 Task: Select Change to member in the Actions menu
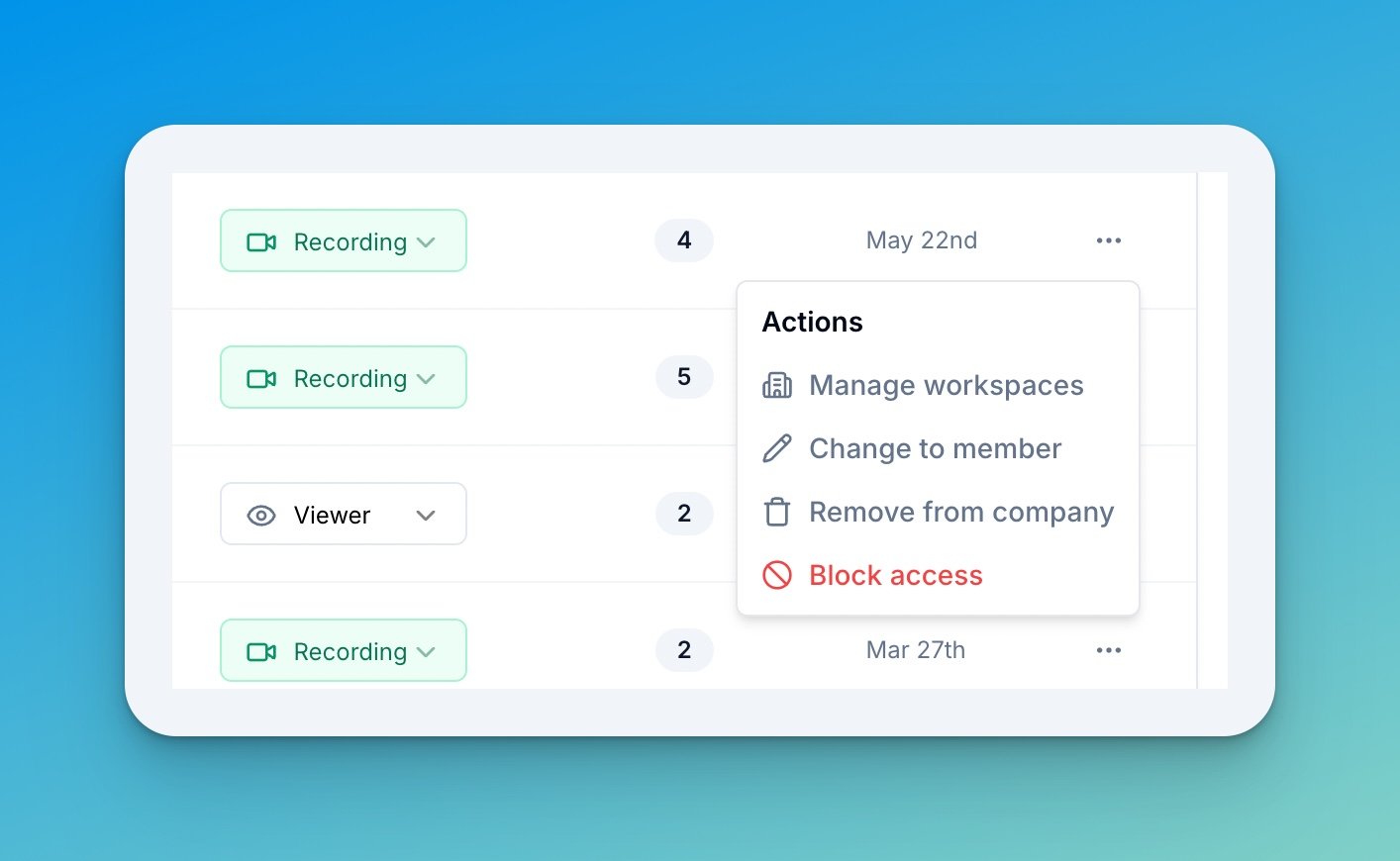pyautogui.click(x=938, y=448)
